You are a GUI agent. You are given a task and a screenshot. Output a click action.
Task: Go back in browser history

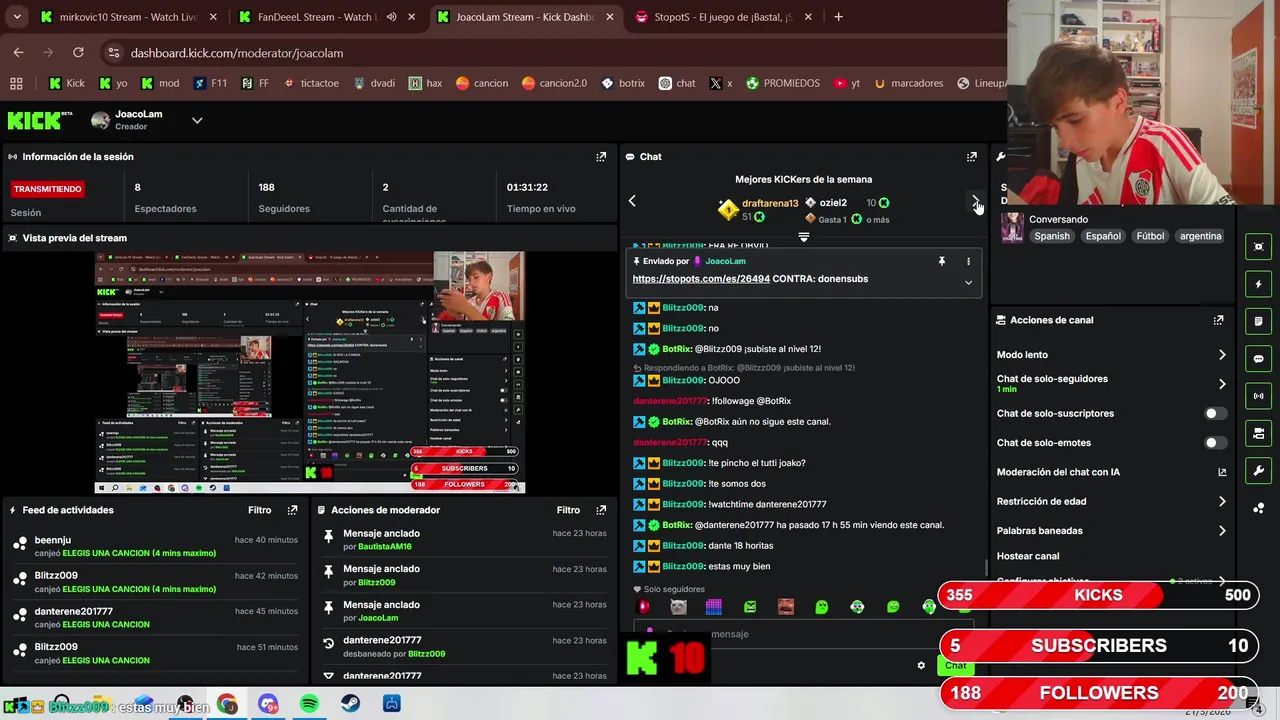coord(19,53)
